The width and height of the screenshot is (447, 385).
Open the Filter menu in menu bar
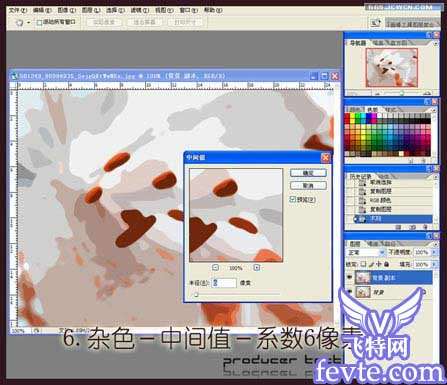coord(139,10)
